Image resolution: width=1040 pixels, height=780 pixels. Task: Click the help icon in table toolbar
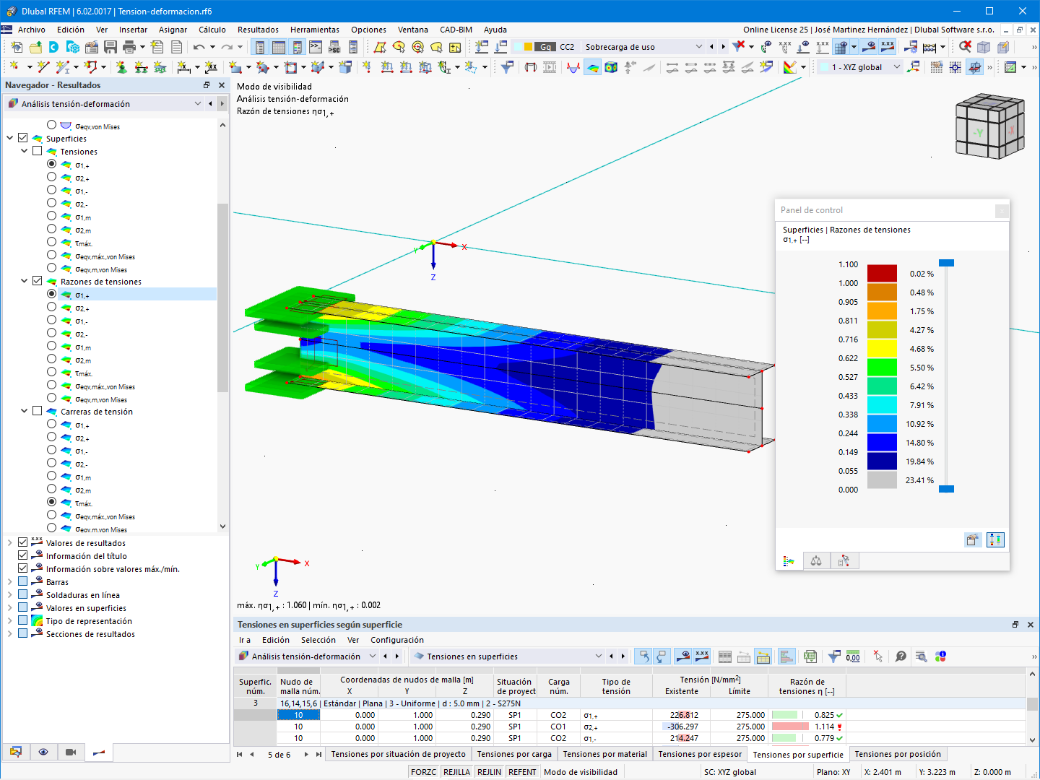pyautogui.click(x=901, y=657)
